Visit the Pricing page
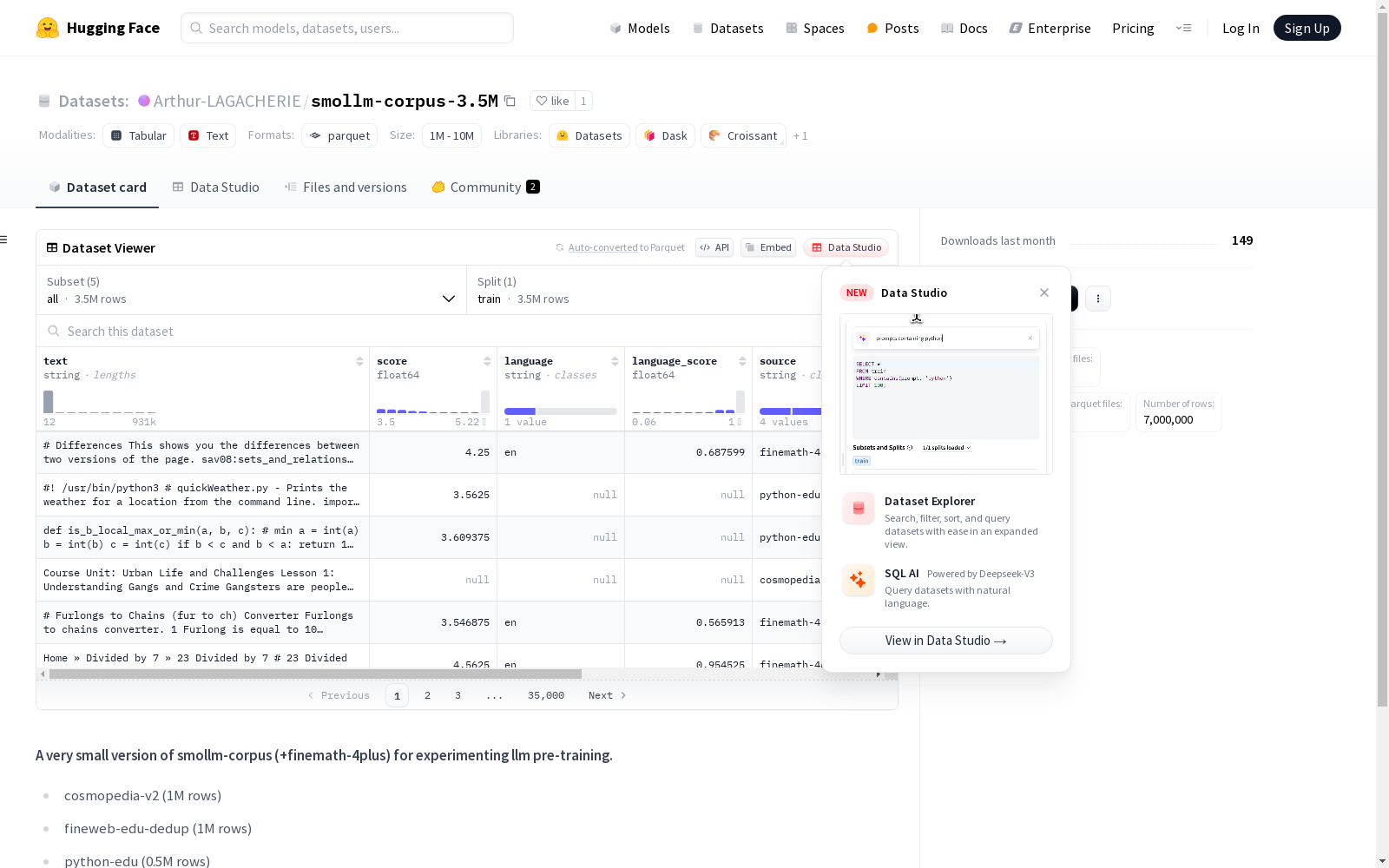Screen dimensions: 1389x868 (1133, 28)
